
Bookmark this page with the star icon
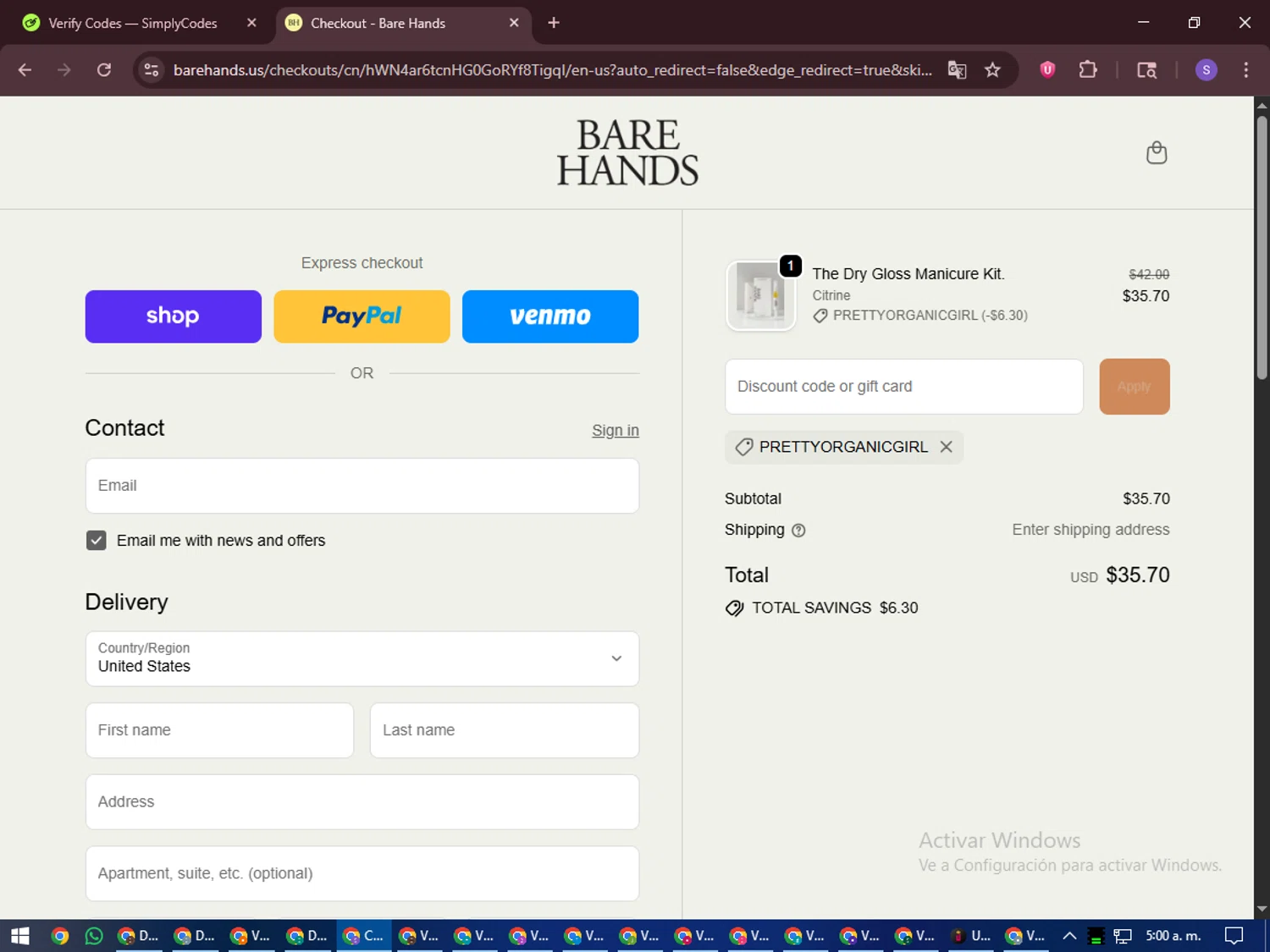point(993,70)
